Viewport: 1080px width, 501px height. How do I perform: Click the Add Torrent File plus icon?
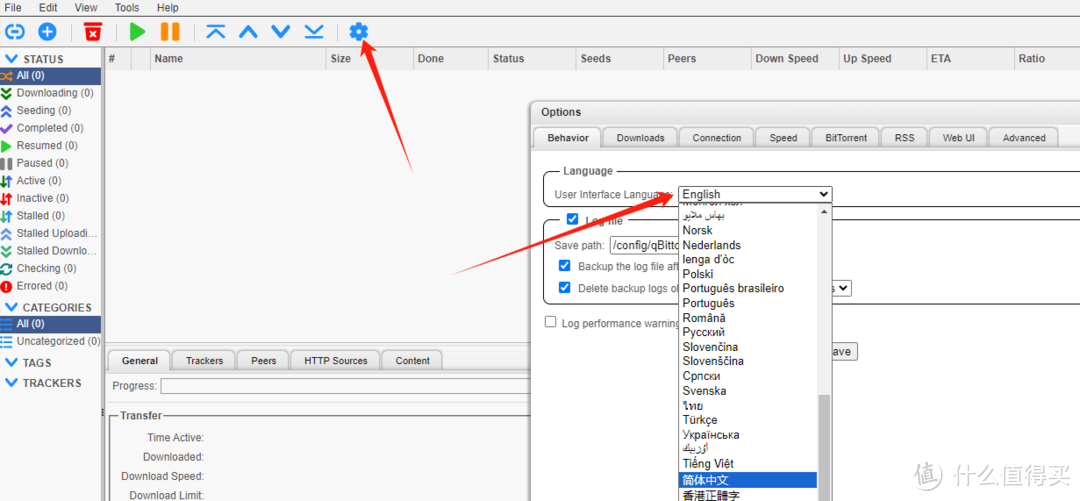point(47,32)
